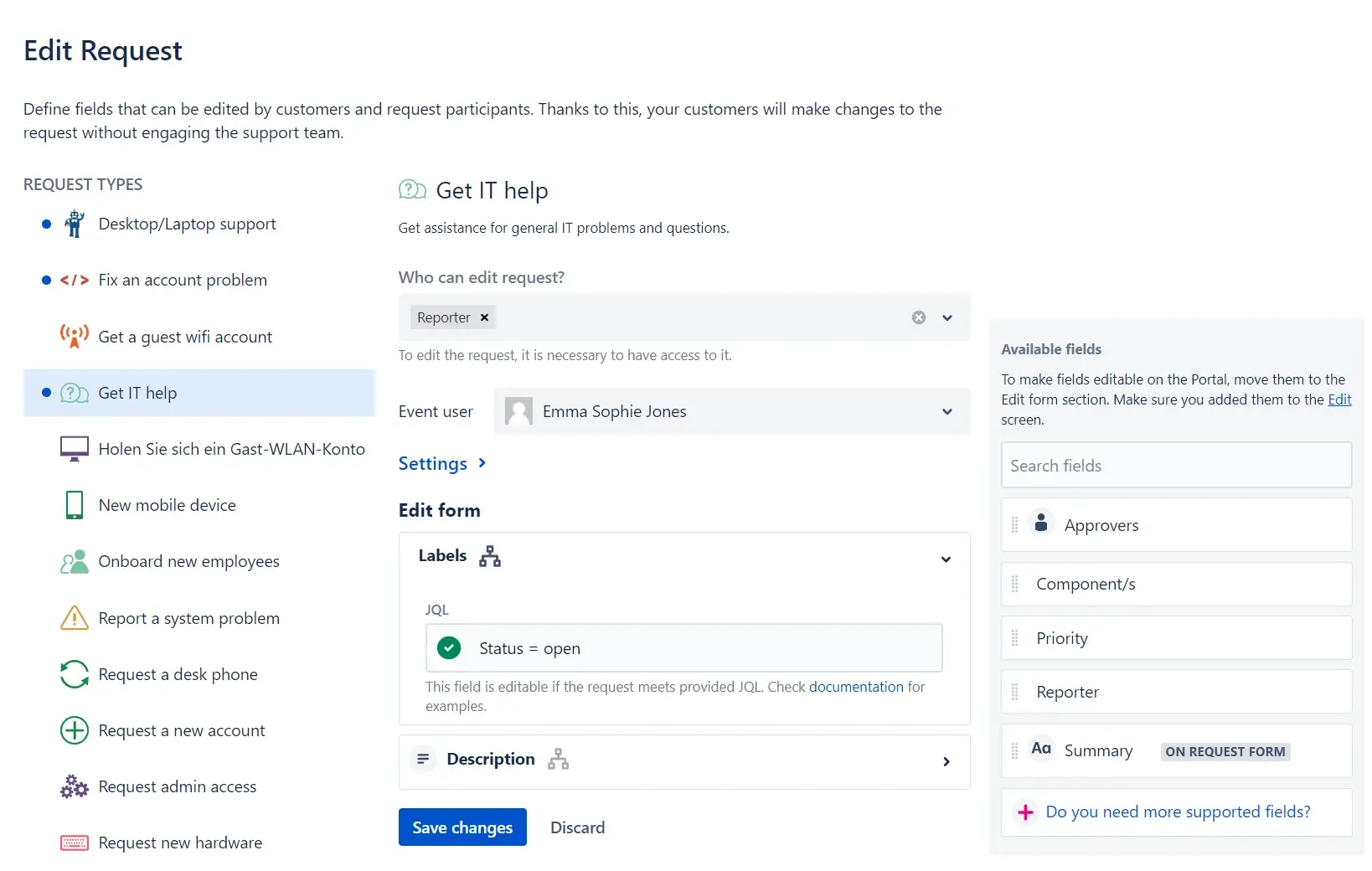Click the Onboard new employees people icon
1372x871 pixels.
tap(74, 561)
